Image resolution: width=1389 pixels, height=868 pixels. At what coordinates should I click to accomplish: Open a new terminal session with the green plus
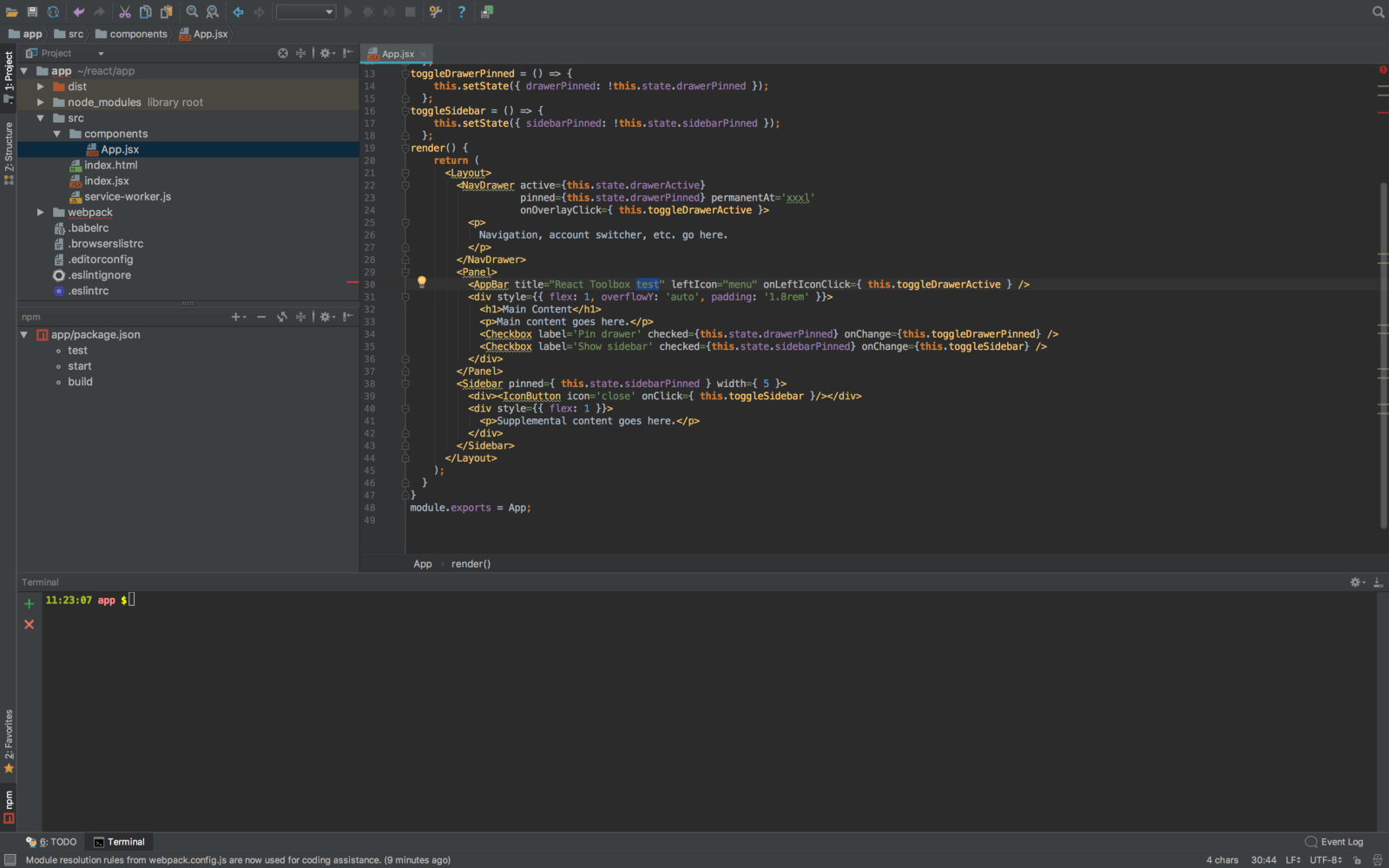tap(29, 603)
